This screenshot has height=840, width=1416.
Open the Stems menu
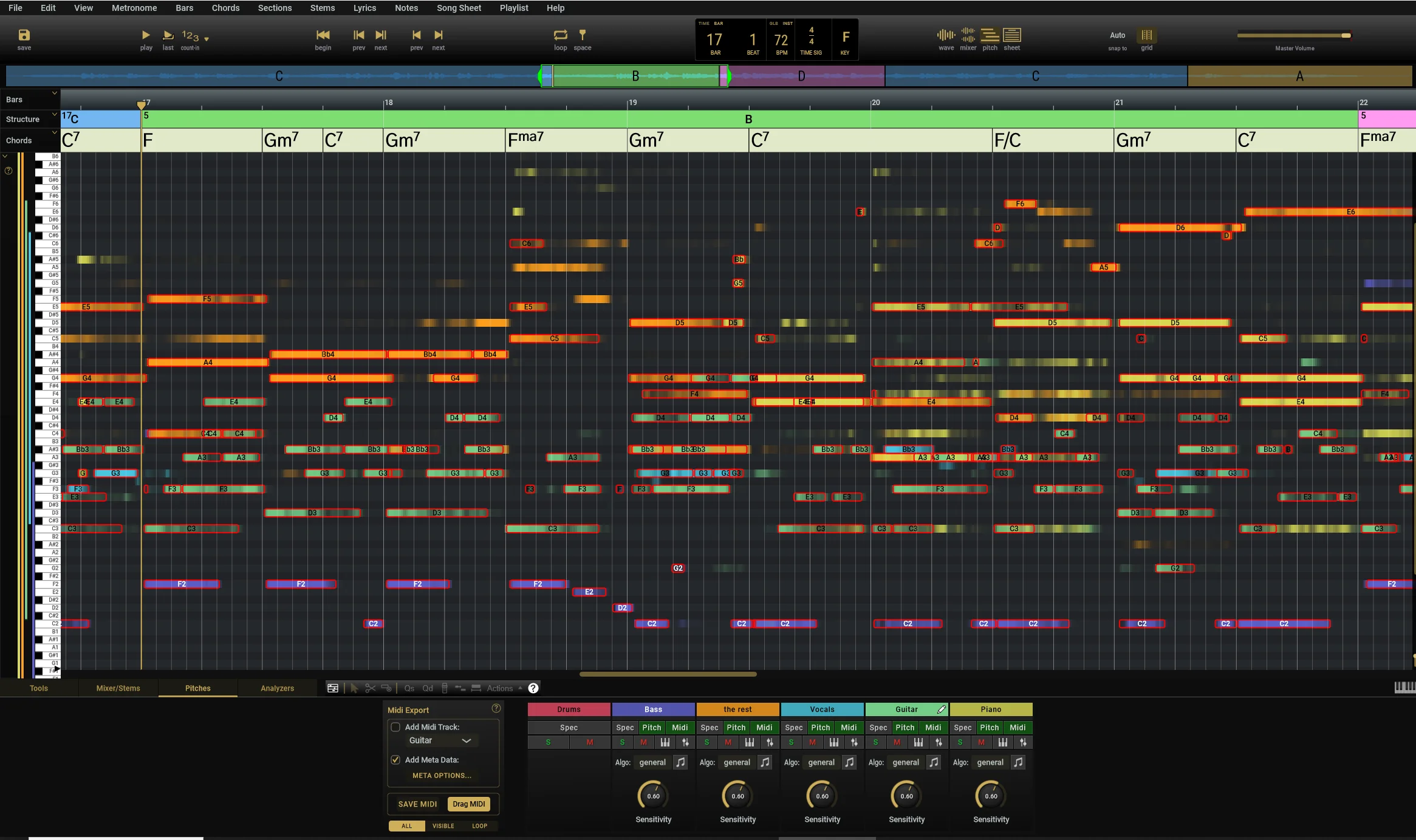tap(323, 8)
